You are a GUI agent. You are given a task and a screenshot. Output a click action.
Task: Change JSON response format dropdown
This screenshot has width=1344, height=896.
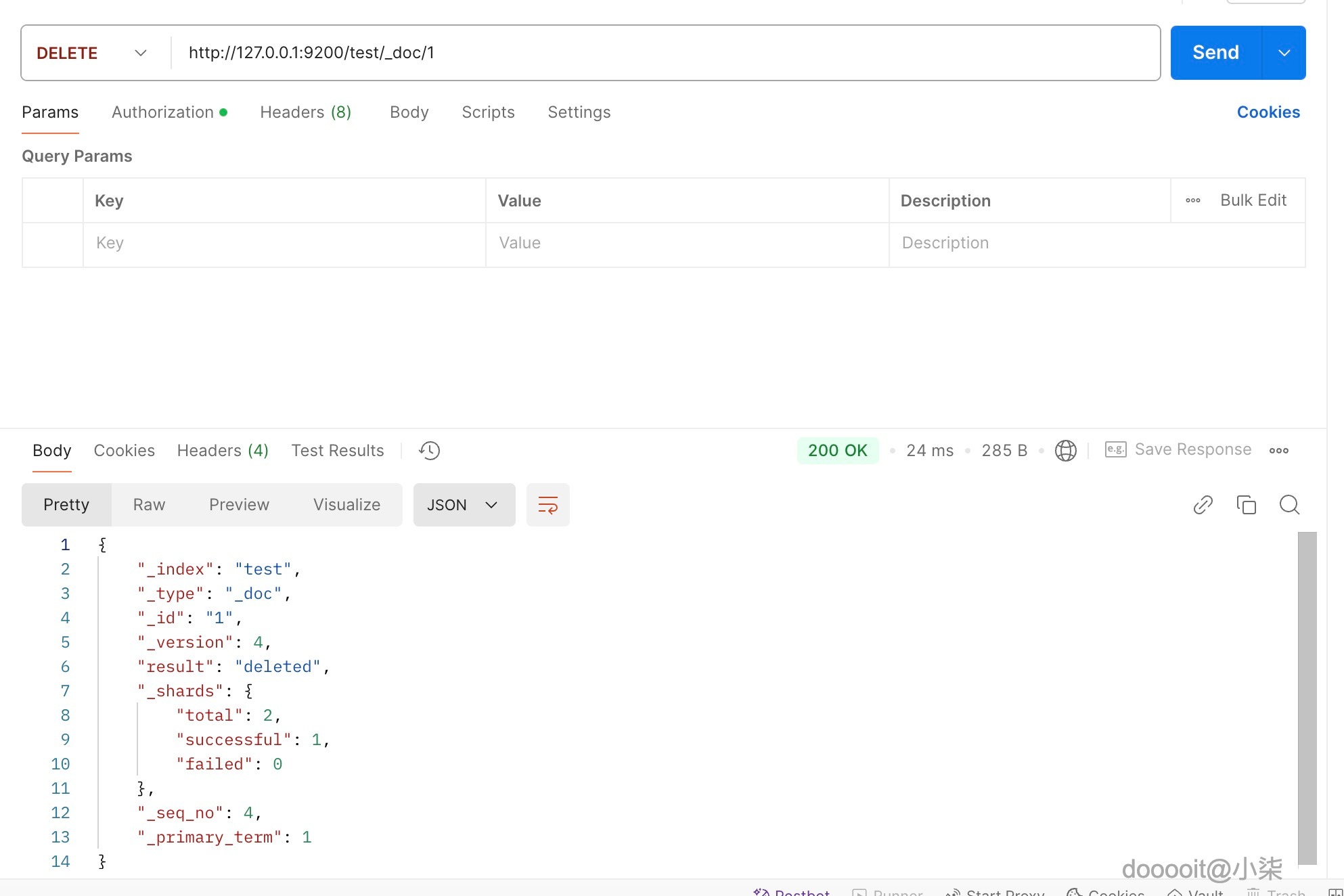pos(464,505)
